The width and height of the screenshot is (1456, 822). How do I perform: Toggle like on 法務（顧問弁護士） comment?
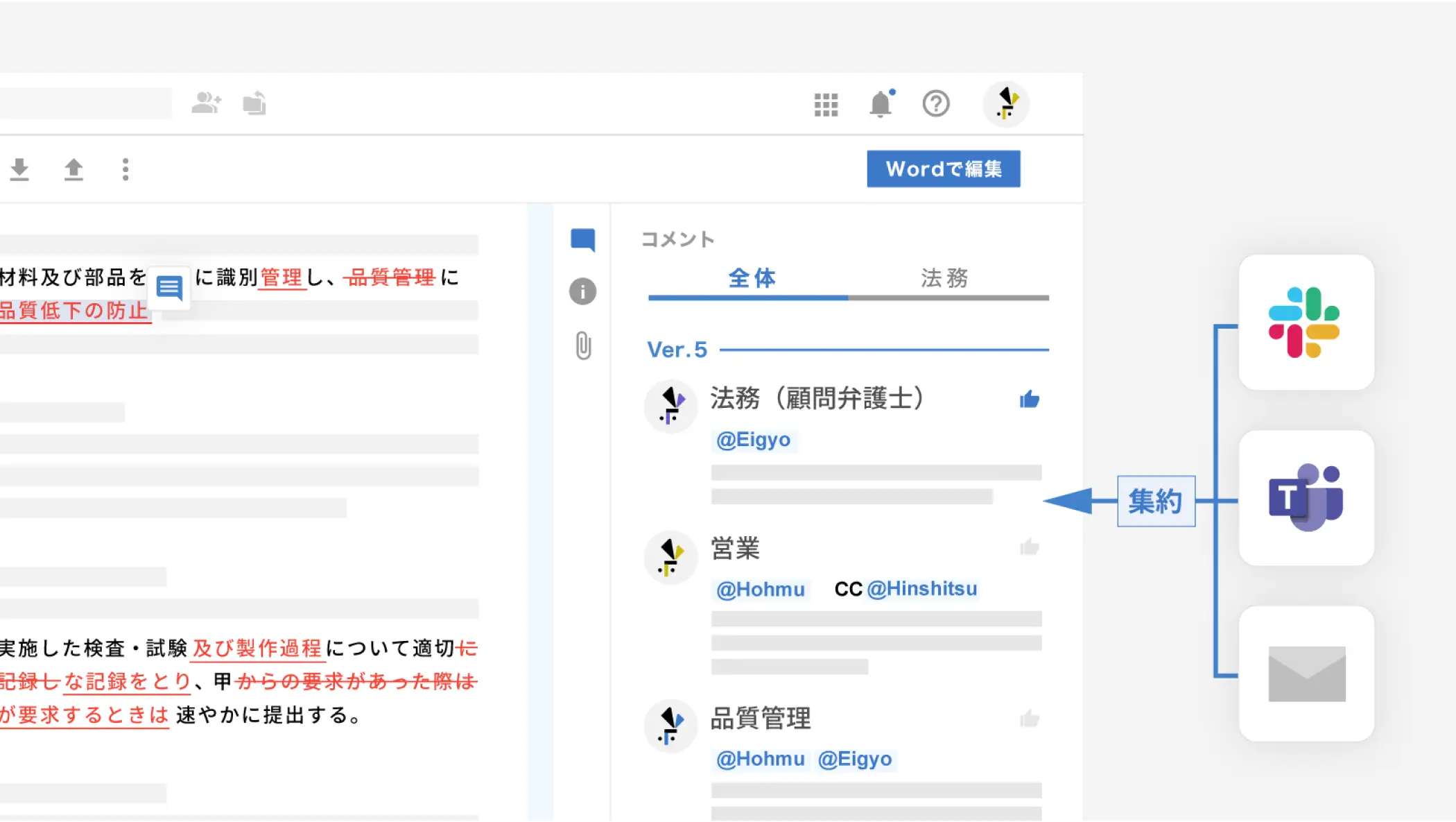point(1030,399)
